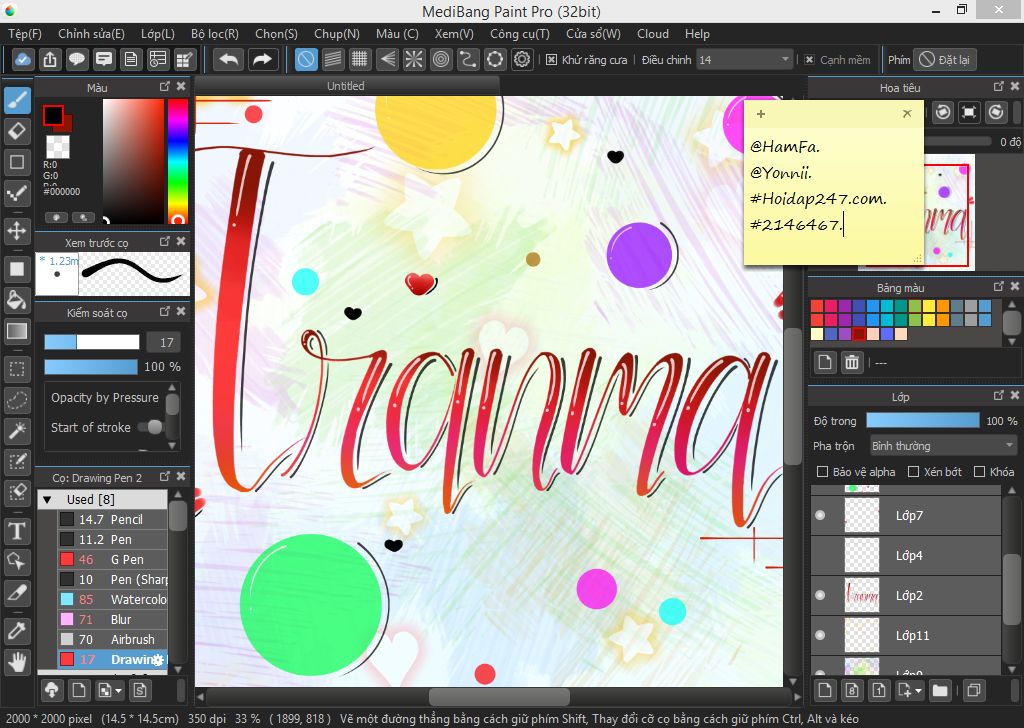Click the Redo arrow in toolbar
The height and width of the screenshot is (728, 1024).
(x=262, y=60)
